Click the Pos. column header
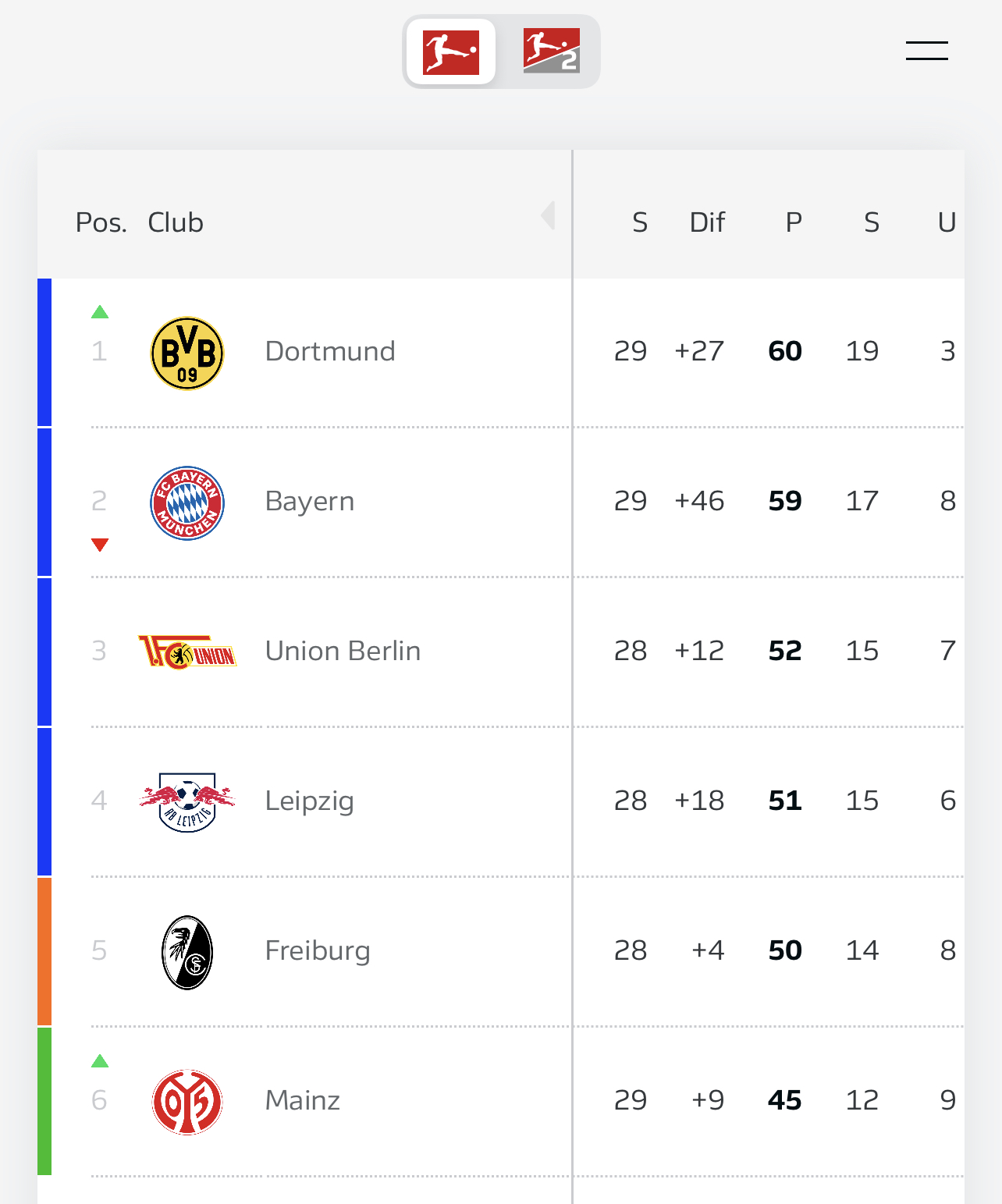The width and height of the screenshot is (1002, 1204). pyautogui.click(x=101, y=222)
